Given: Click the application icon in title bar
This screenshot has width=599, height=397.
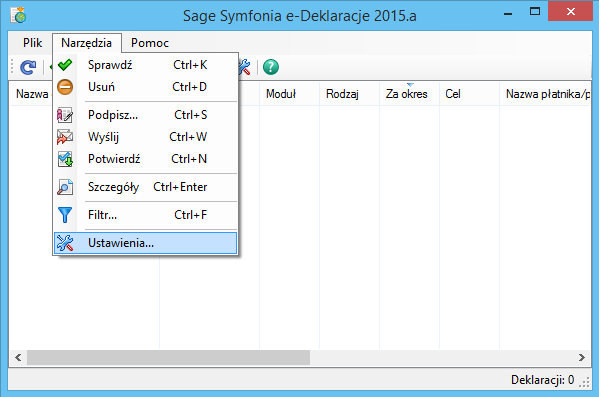Looking at the screenshot, I should tap(18, 15).
